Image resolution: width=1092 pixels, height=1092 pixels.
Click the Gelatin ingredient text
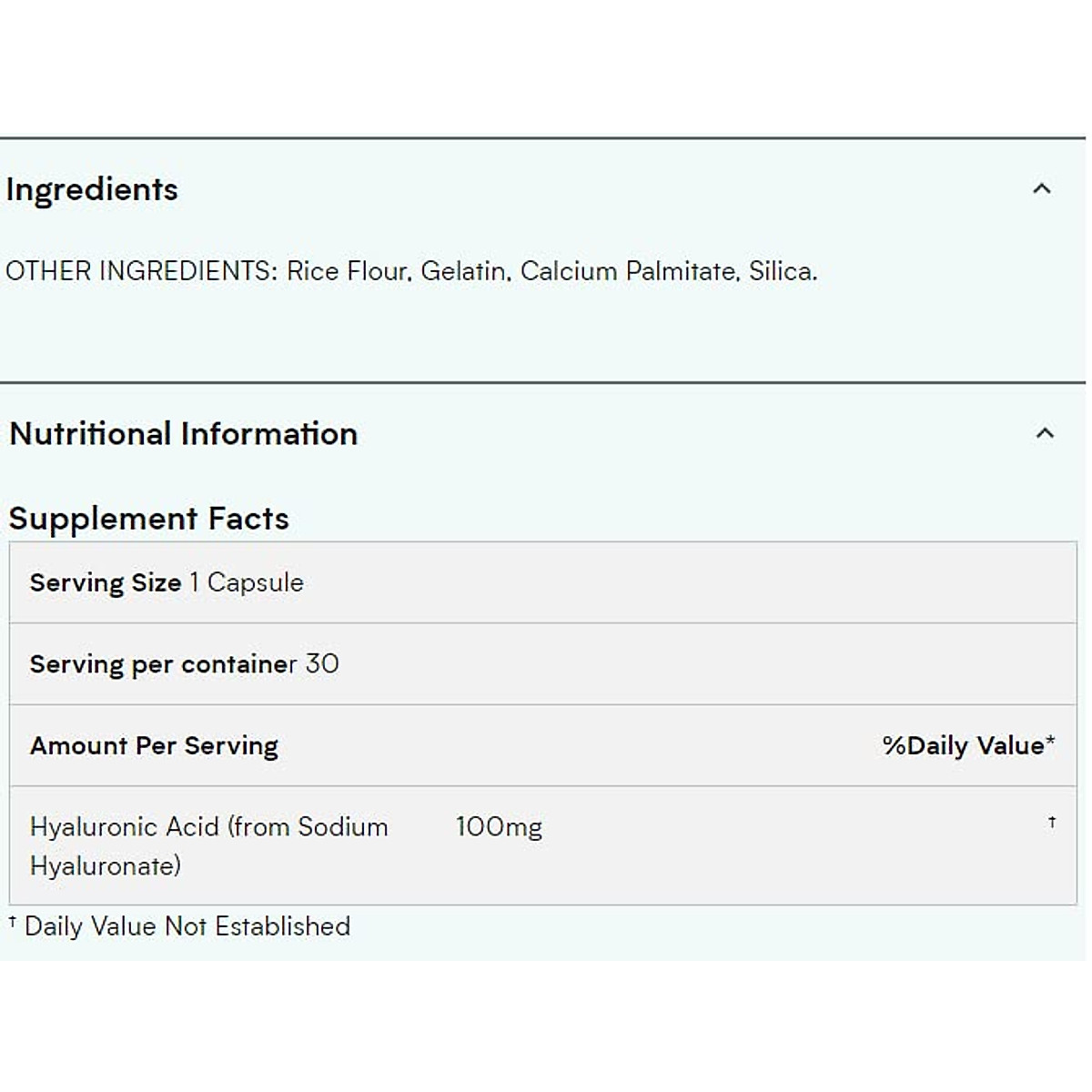point(464,271)
